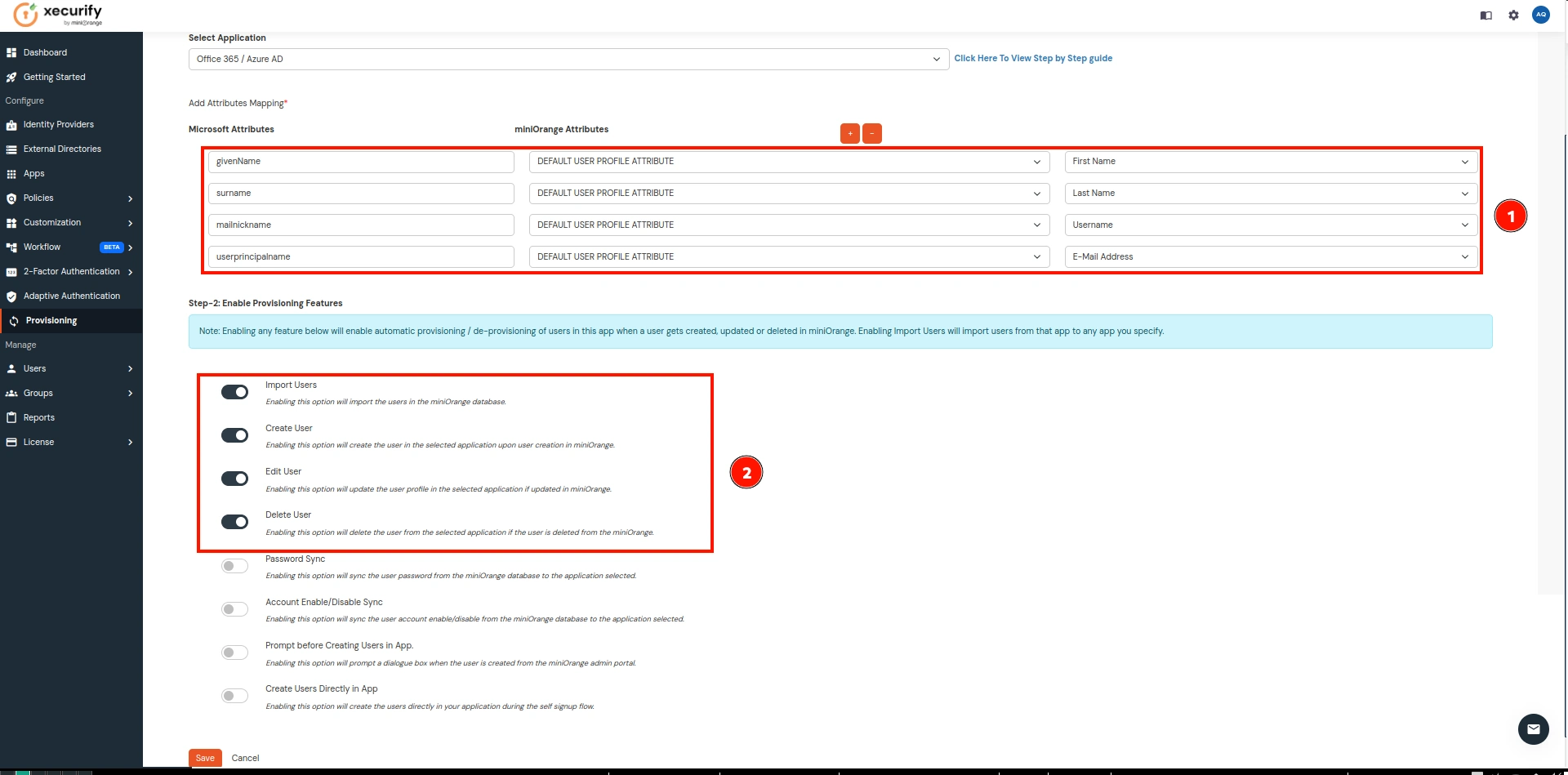The width and height of the screenshot is (1568, 775).
Task: Open the miniOrange Attribute dropdown for givenName
Action: tap(788, 161)
